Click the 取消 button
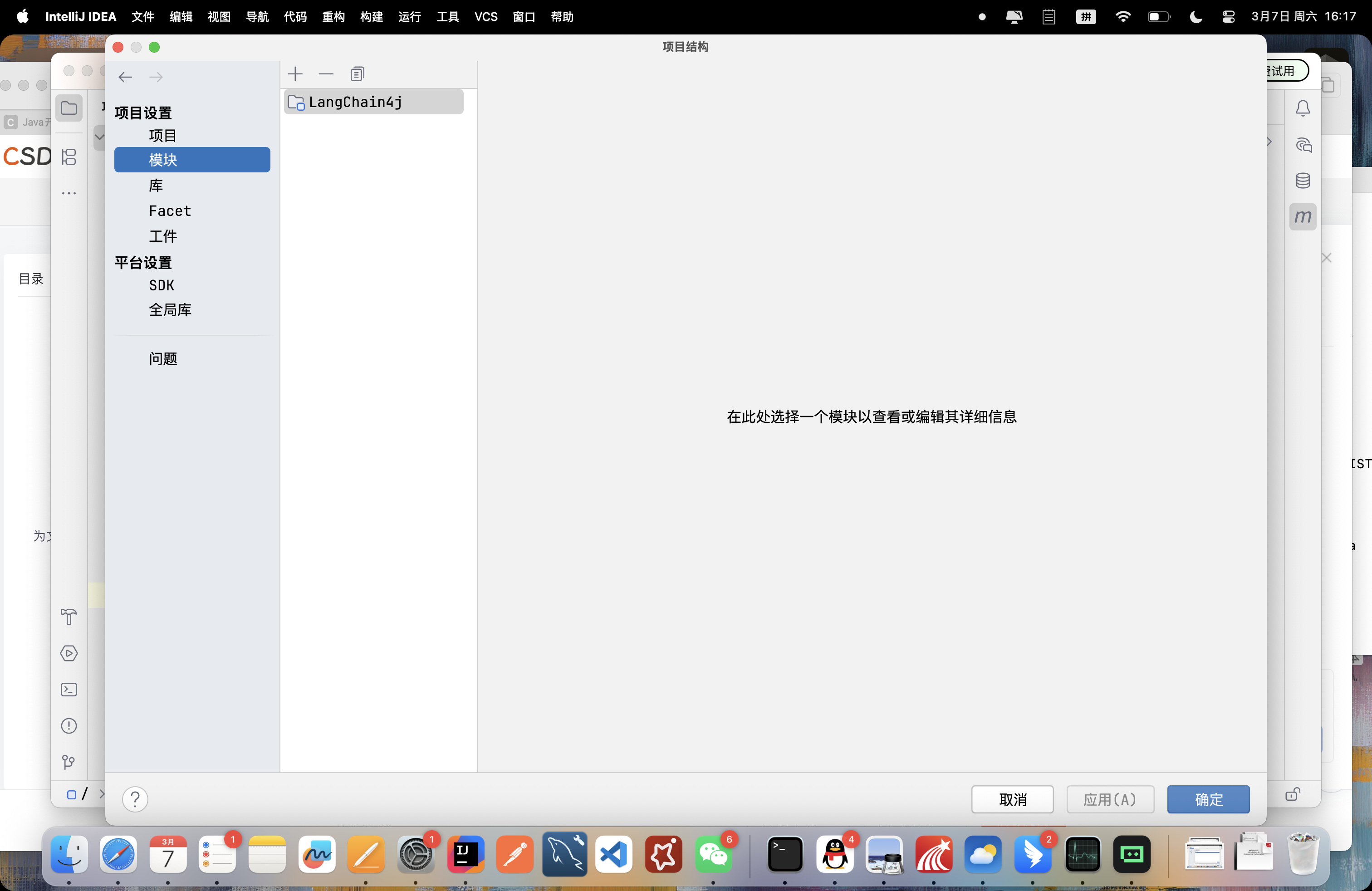The image size is (1372, 891). pos(1012,799)
